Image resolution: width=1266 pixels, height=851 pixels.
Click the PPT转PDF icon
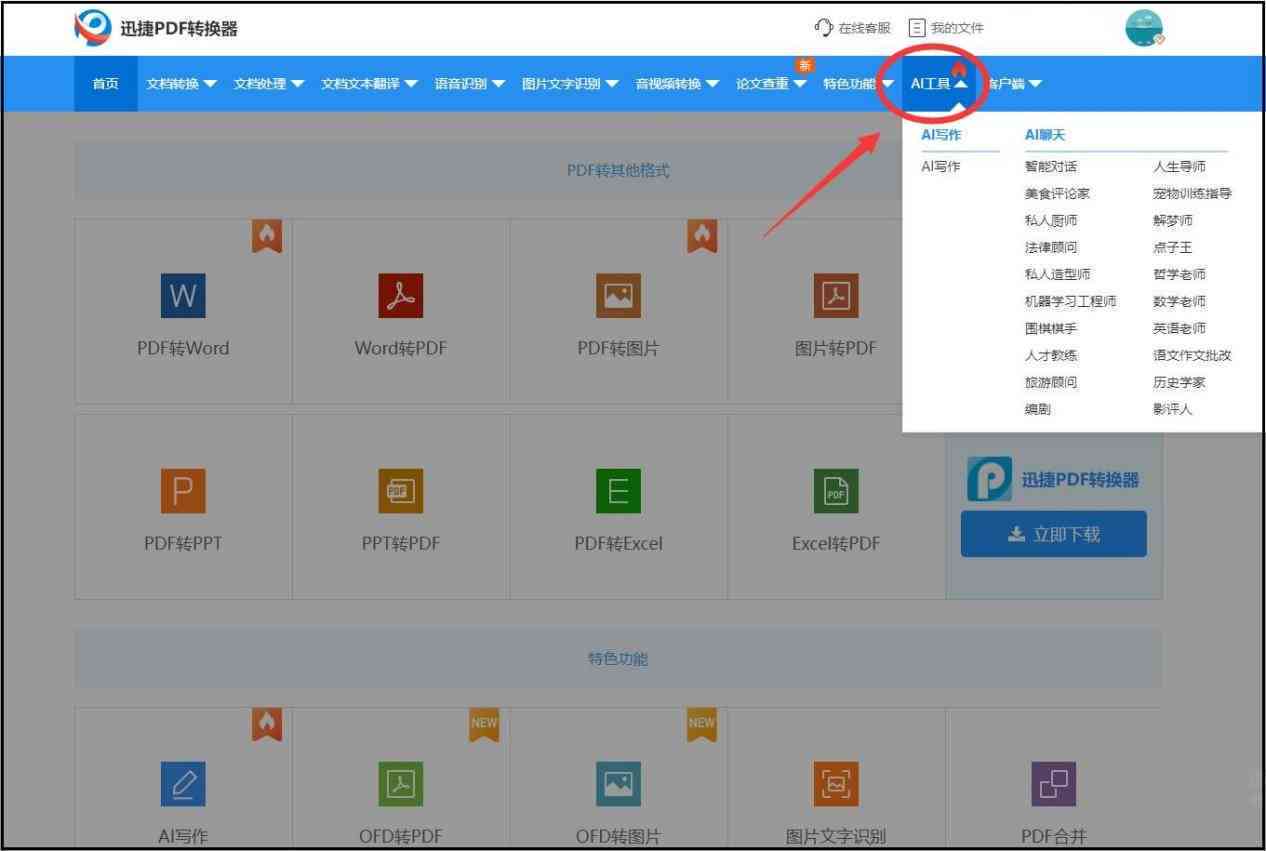[401, 491]
